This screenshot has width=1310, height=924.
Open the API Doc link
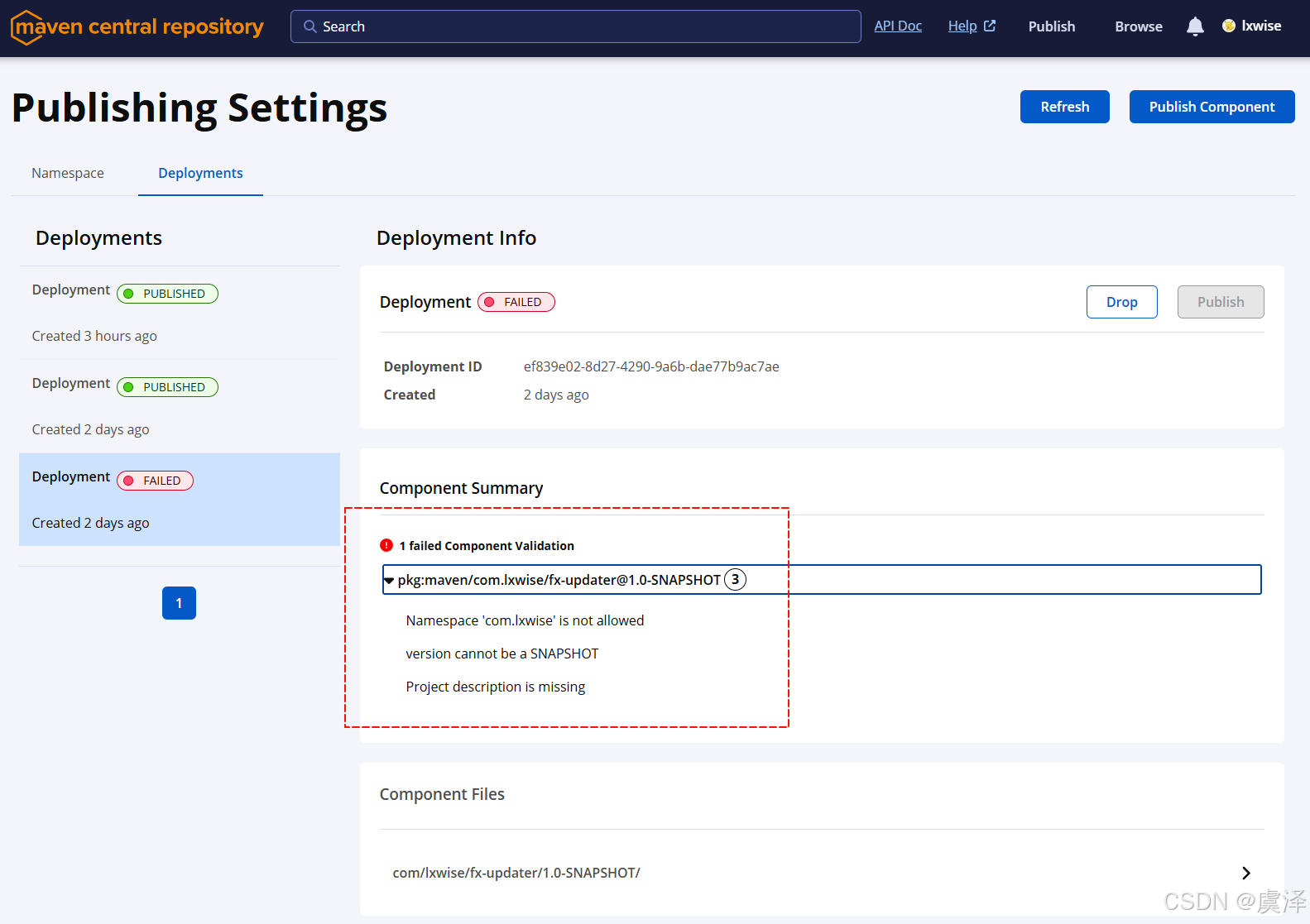(898, 26)
